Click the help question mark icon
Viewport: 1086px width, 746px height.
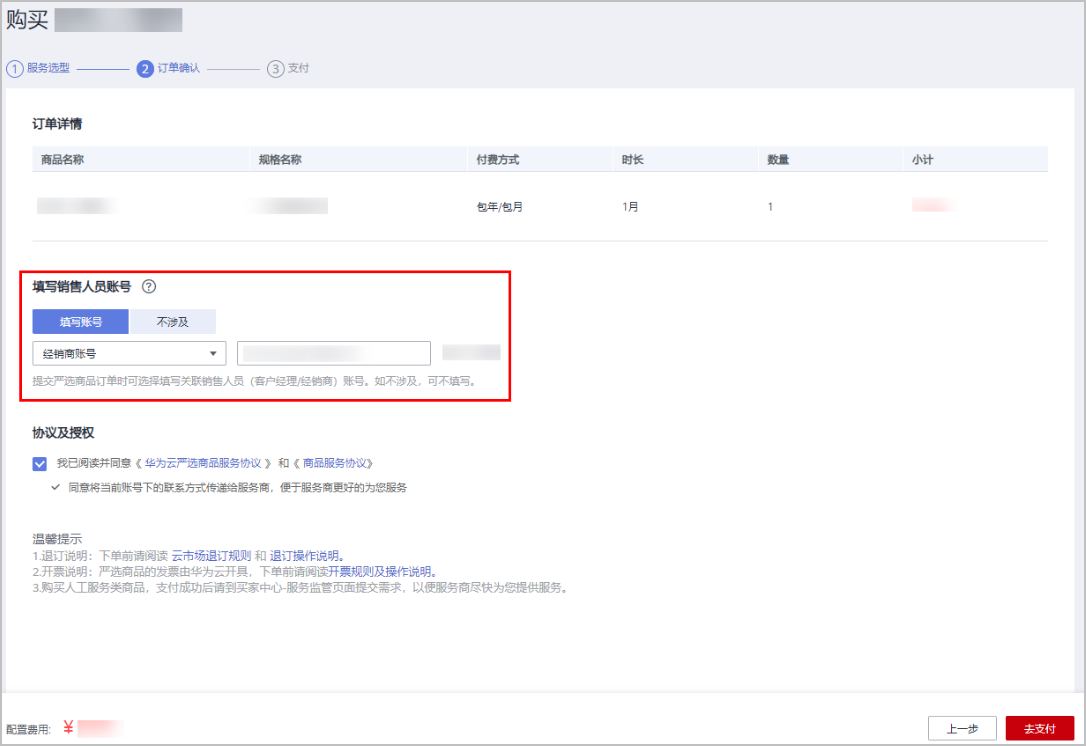point(149,287)
